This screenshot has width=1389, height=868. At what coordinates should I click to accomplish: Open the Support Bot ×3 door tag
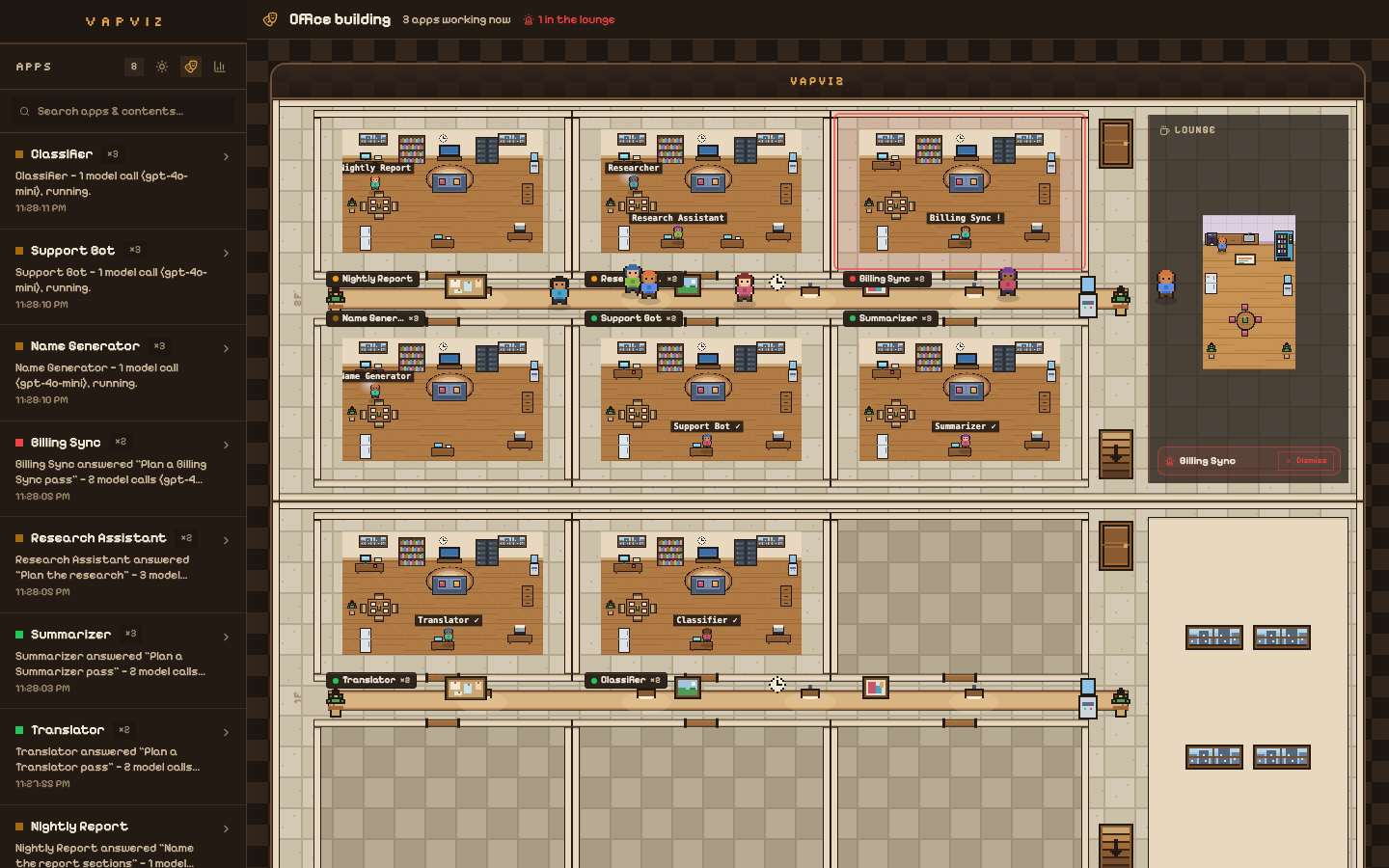(x=633, y=318)
